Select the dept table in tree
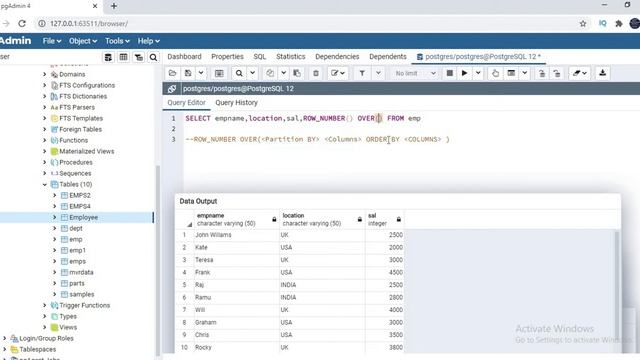640x360 pixels. tap(76, 229)
